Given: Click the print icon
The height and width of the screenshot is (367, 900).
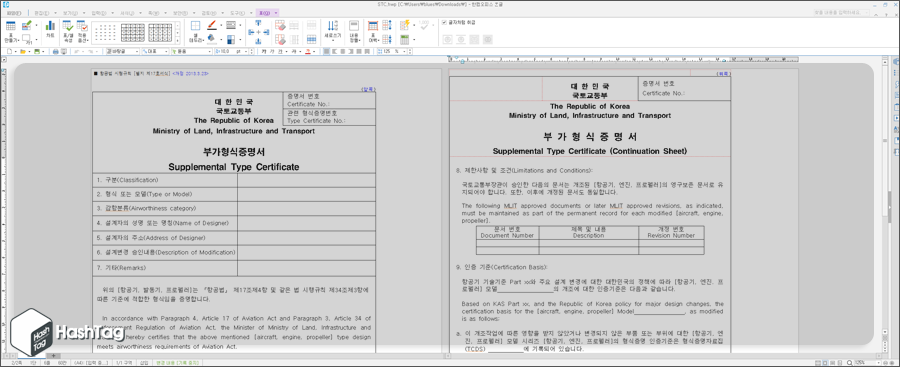Looking at the screenshot, I should [56, 52].
